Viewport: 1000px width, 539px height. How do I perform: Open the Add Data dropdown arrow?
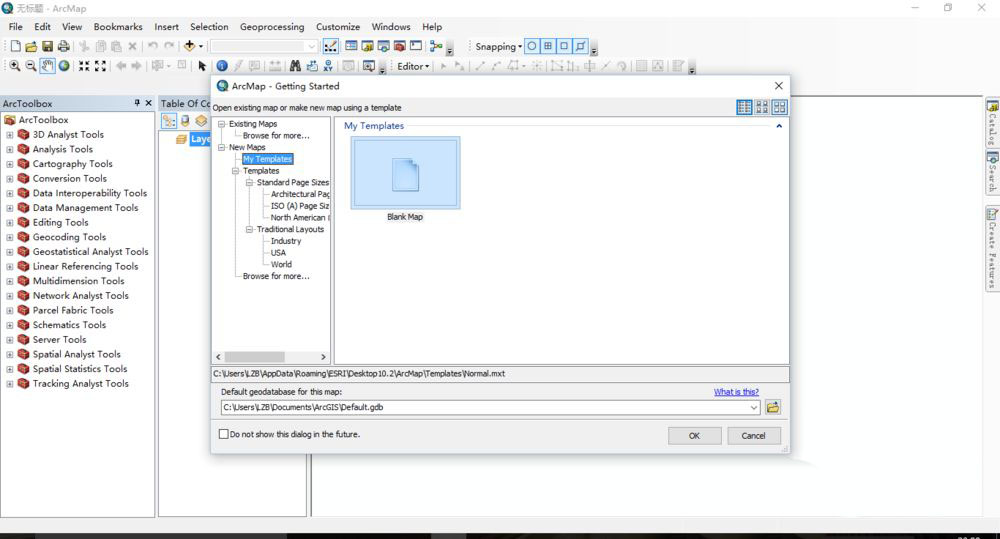click(x=200, y=46)
